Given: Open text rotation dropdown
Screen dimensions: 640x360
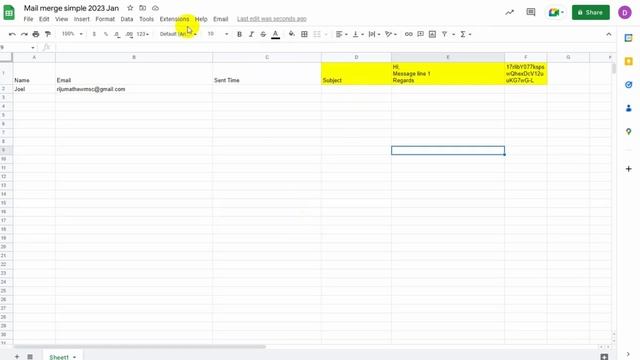Looking at the screenshot, I should [391, 34].
